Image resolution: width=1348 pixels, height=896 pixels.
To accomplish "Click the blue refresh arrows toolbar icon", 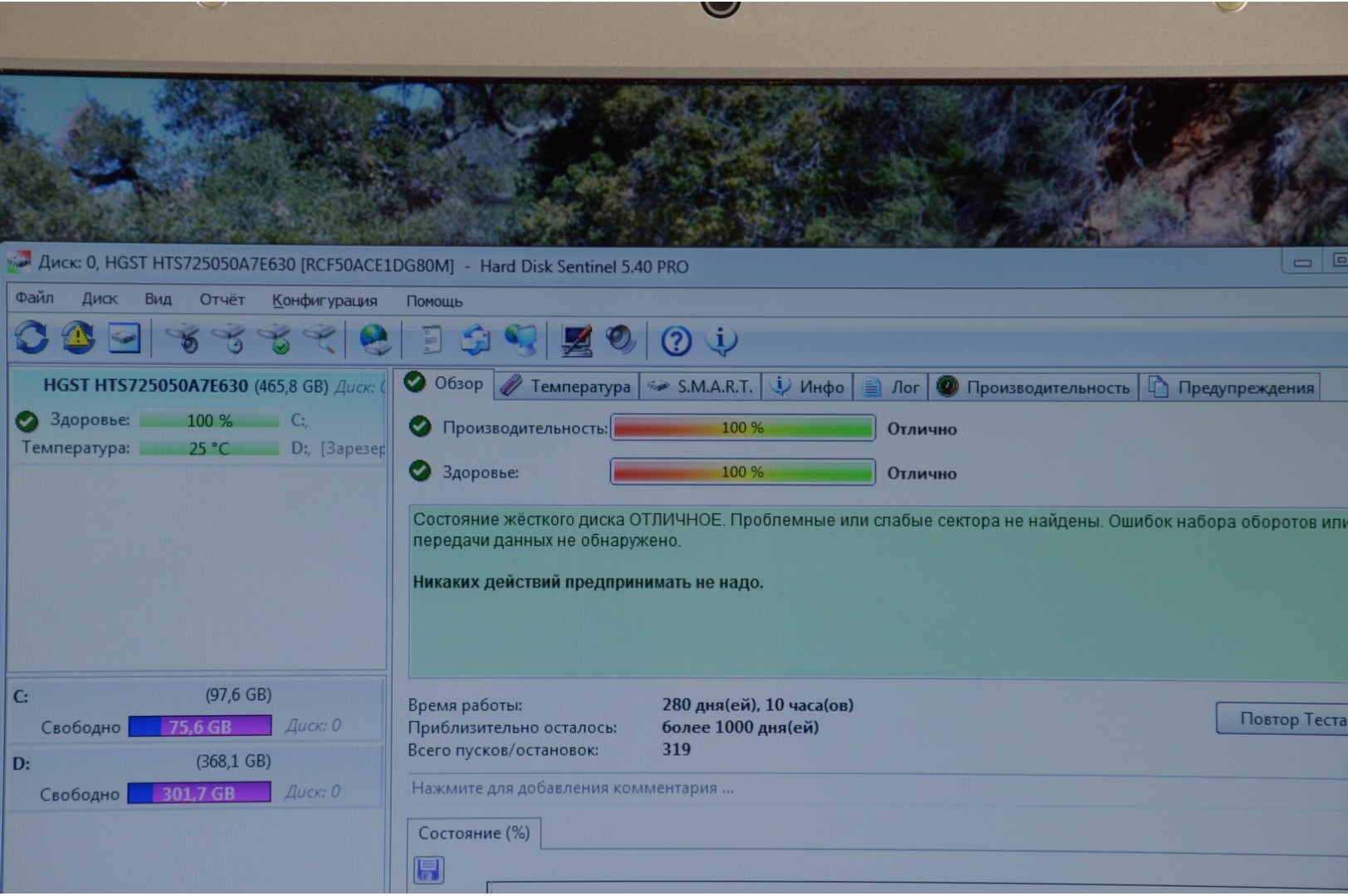I will [x=32, y=338].
